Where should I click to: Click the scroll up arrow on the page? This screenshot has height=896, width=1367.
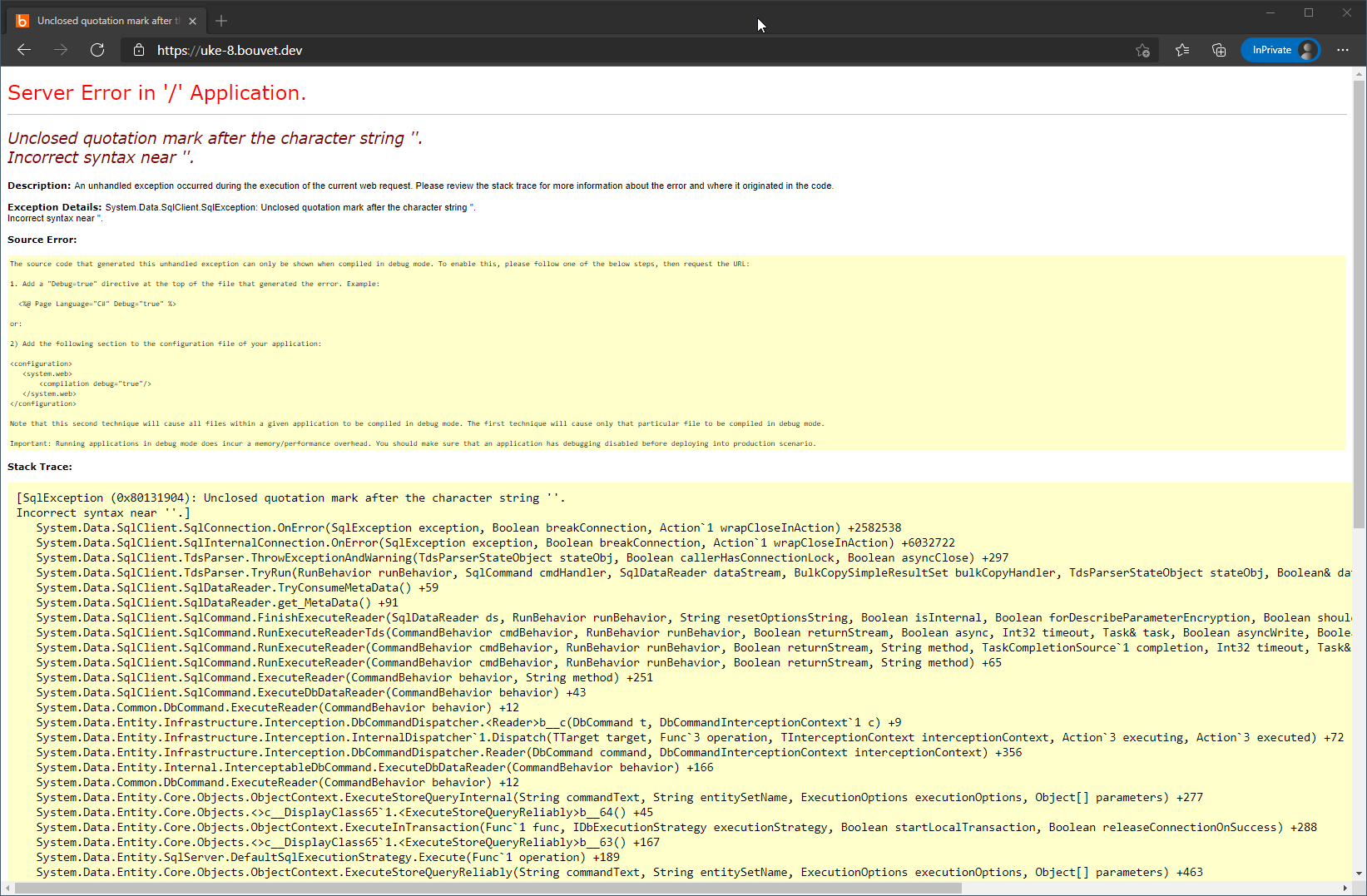pyautogui.click(x=1360, y=74)
